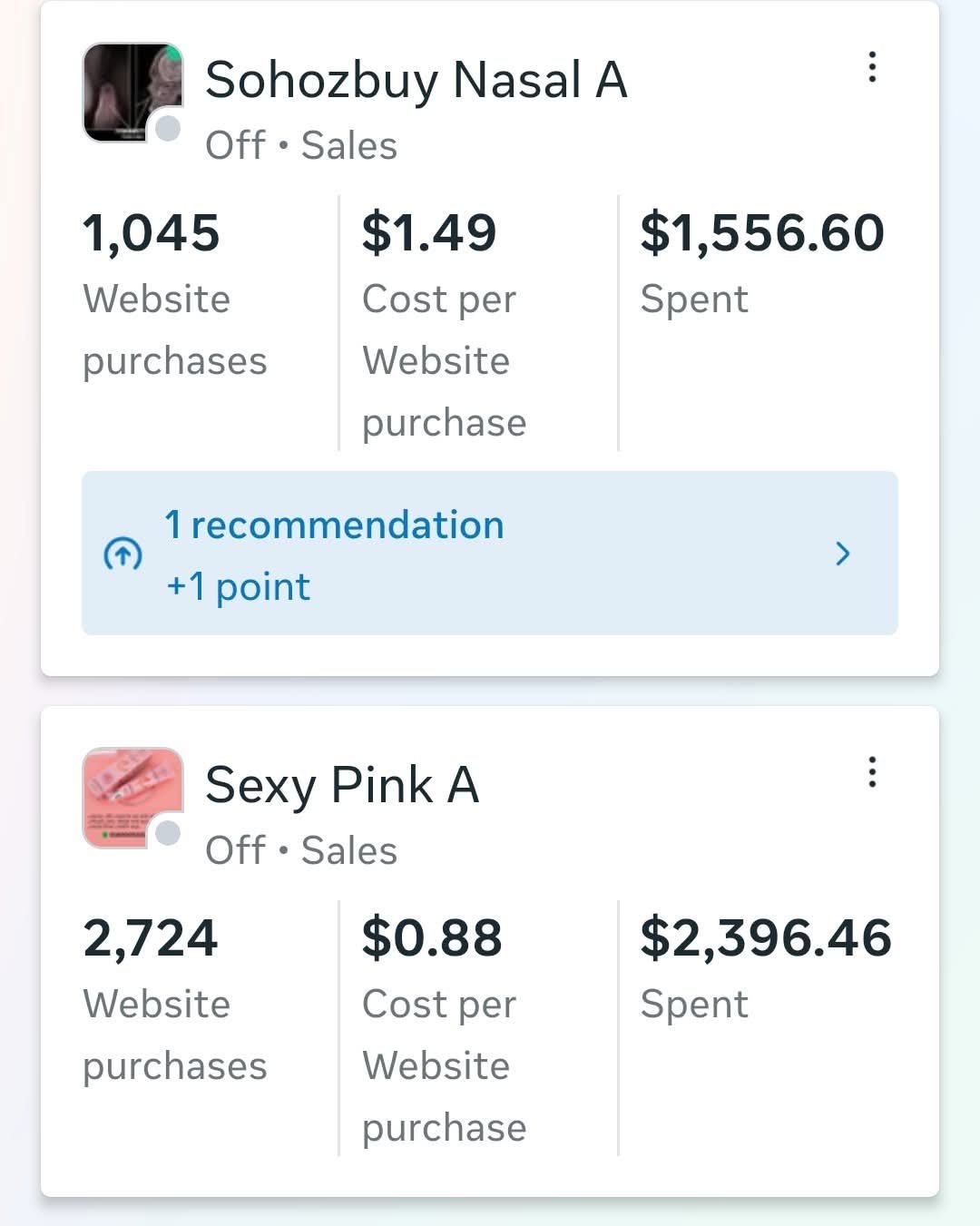Click the $1.49 cost per purchase metric
This screenshot has height=1226, width=980.
(x=428, y=232)
